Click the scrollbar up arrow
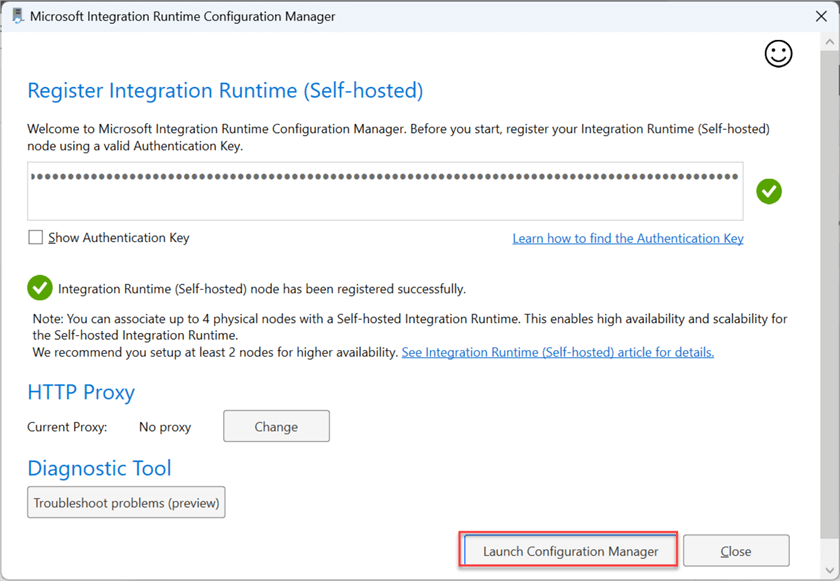 point(830,42)
